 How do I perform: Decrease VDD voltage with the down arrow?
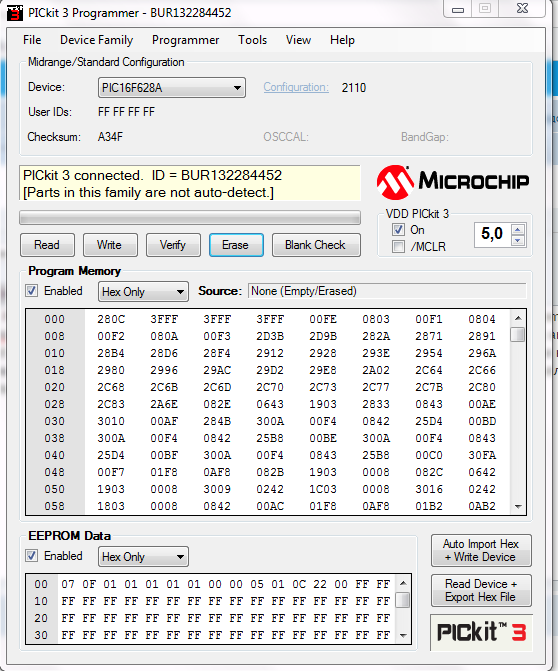click(518, 240)
